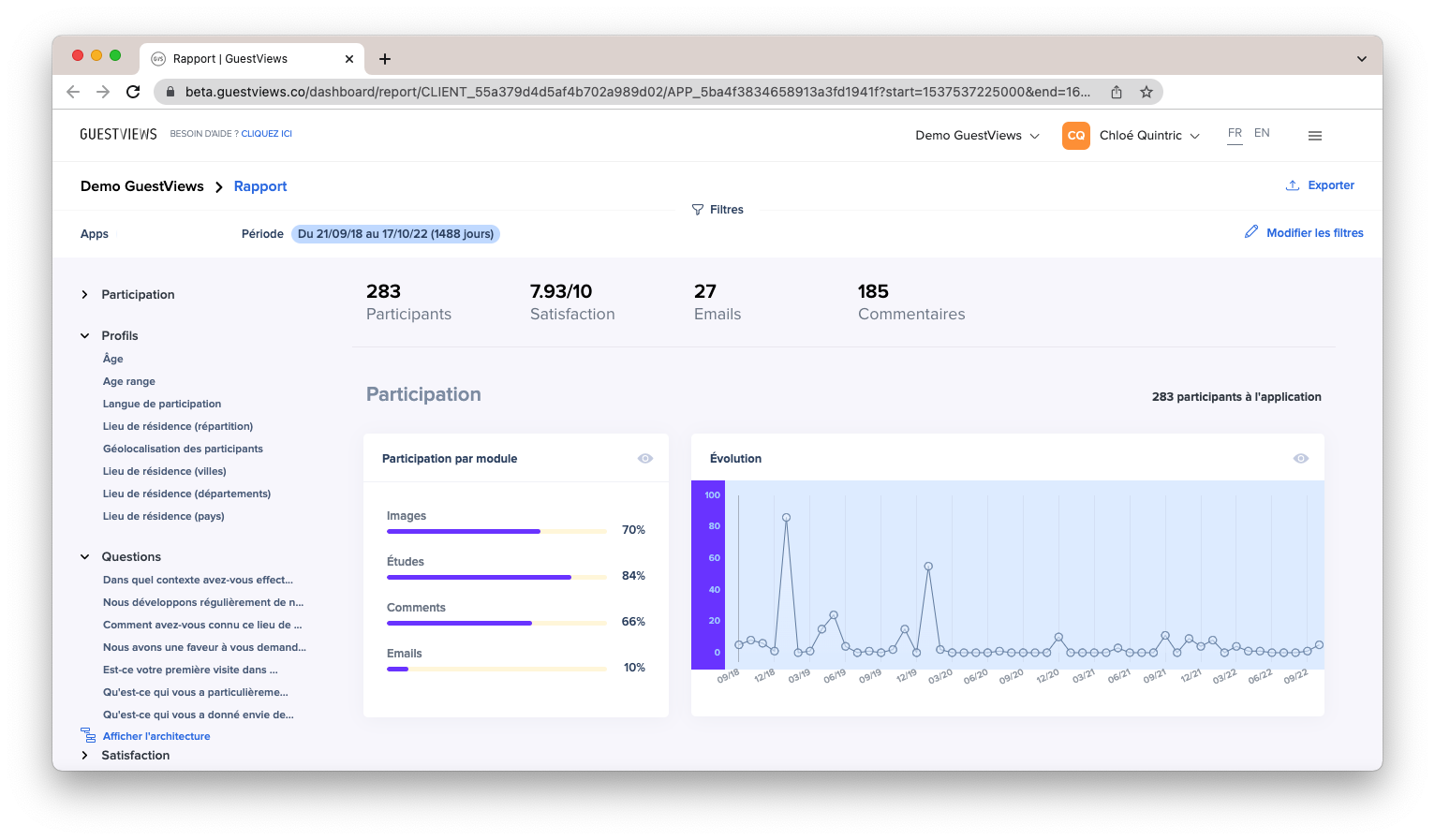Click the Études progress bar

[496, 577]
